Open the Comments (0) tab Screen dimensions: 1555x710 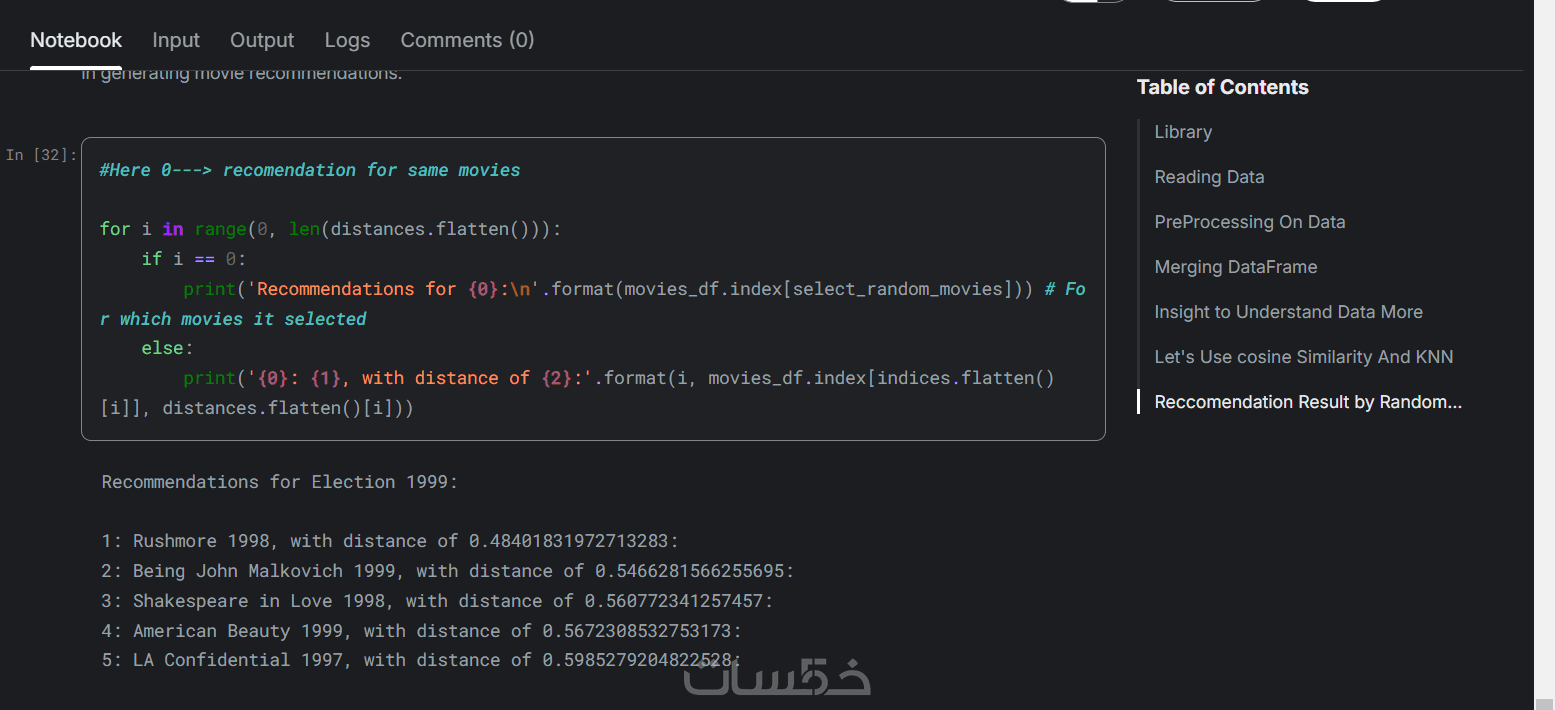pos(467,40)
